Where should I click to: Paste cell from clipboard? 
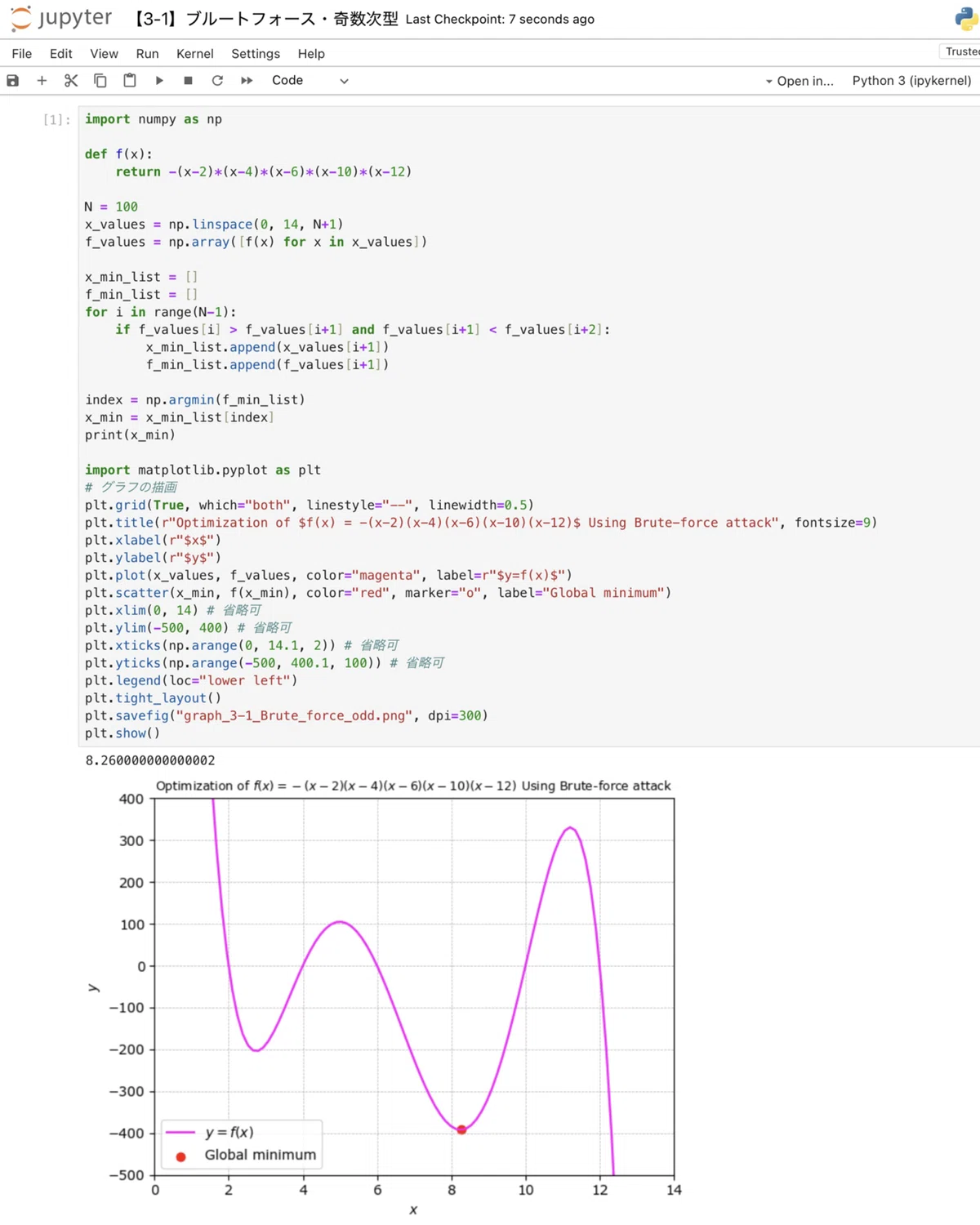pos(130,80)
